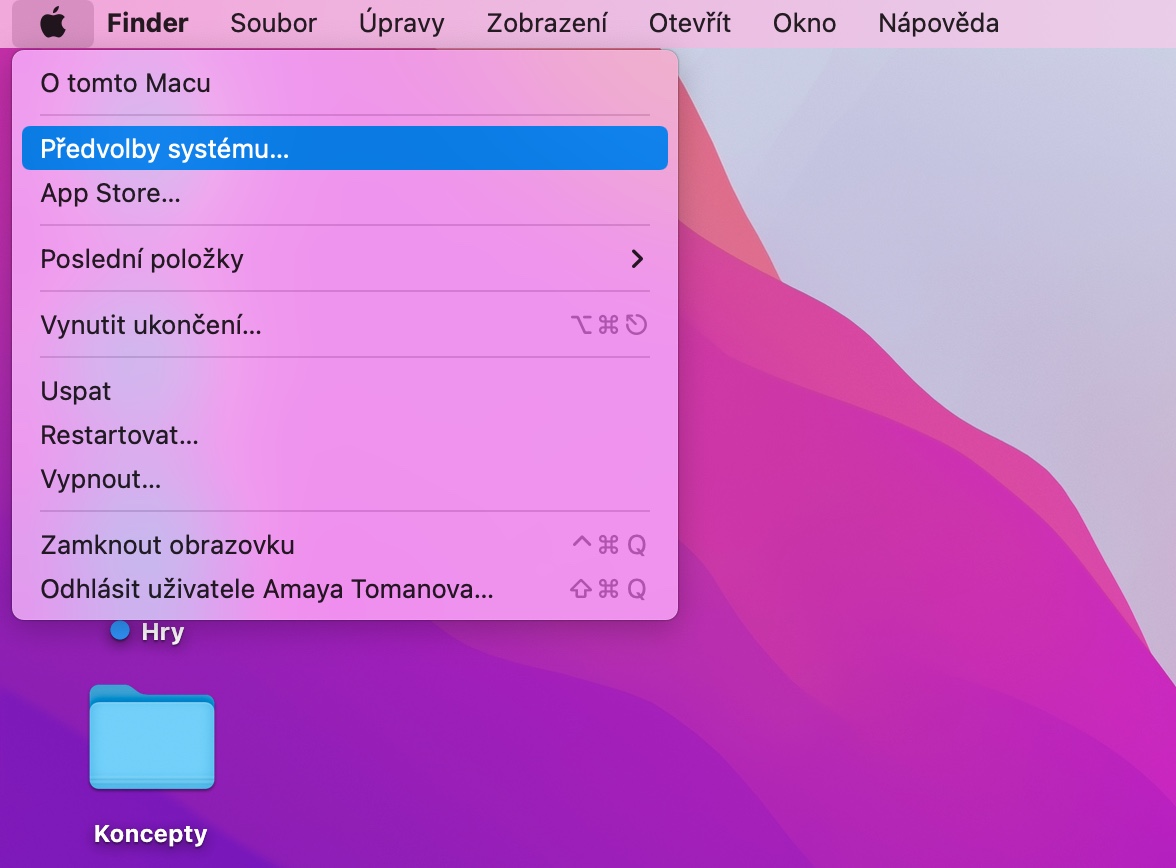Viewport: 1176px width, 868px height.
Task: Click the blue tag dot beside Hry
Action: [120, 630]
